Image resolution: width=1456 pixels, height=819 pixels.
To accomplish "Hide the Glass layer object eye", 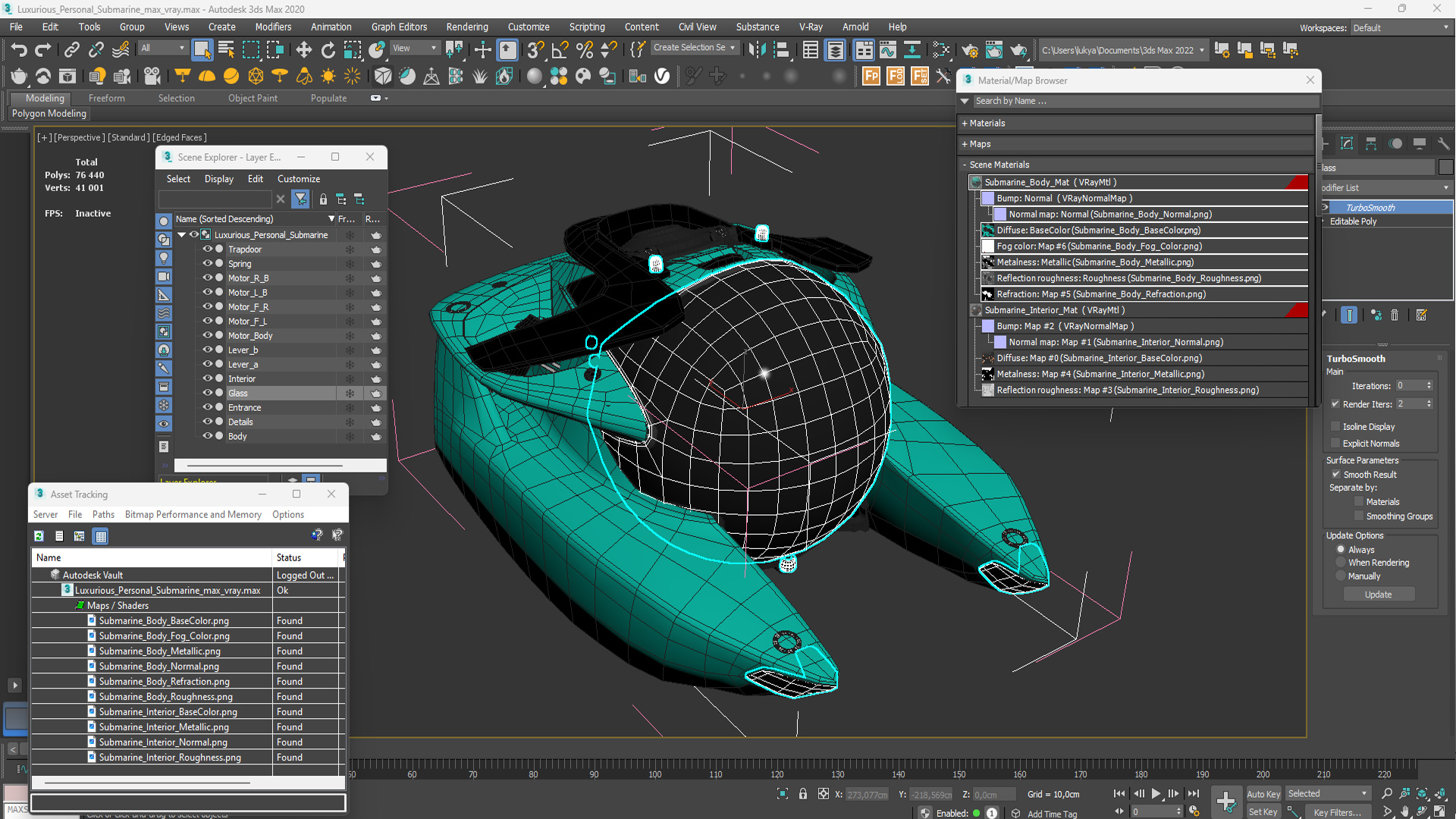I will (x=206, y=393).
